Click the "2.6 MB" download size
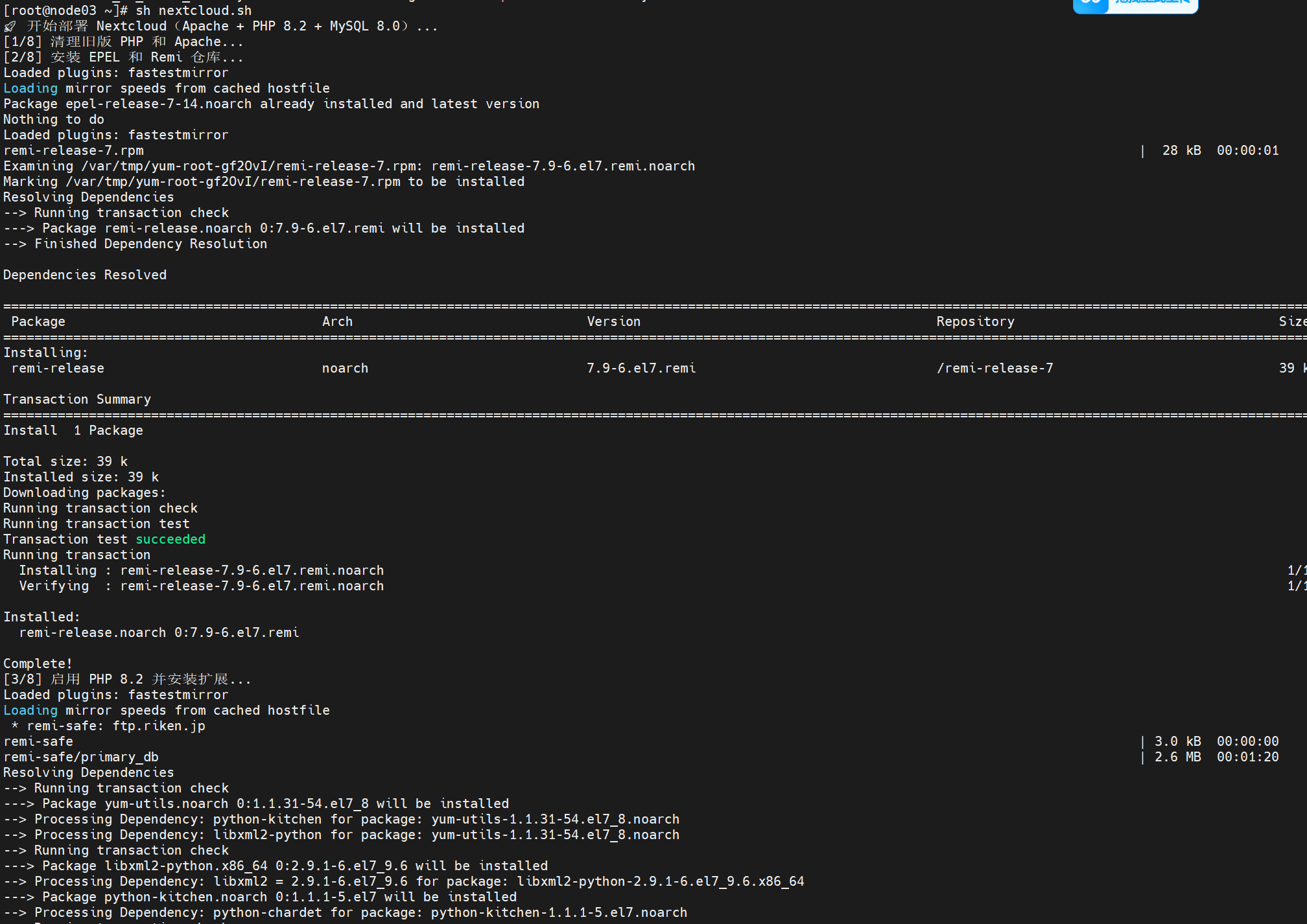This screenshot has width=1307, height=924. click(1177, 757)
